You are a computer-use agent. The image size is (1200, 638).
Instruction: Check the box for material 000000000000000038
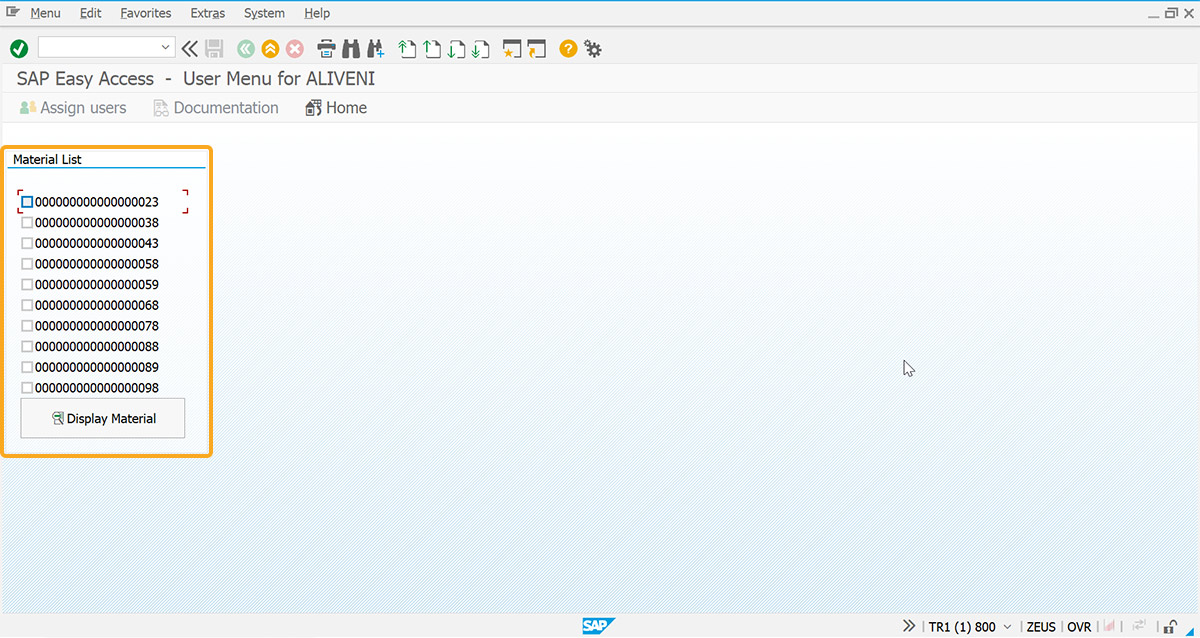(x=27, y=222)
